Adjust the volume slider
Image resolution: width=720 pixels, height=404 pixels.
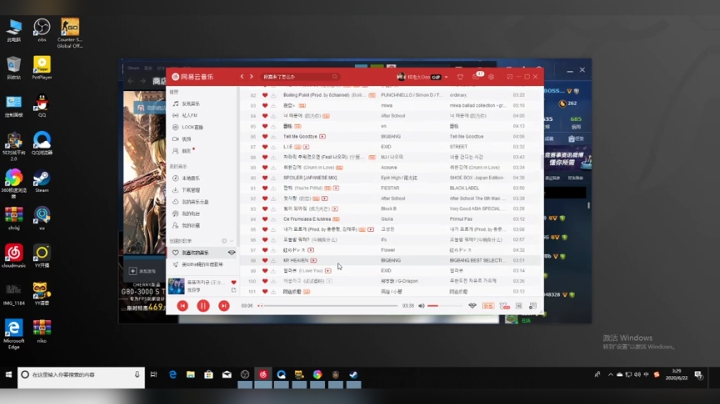(x=444, y=306)
